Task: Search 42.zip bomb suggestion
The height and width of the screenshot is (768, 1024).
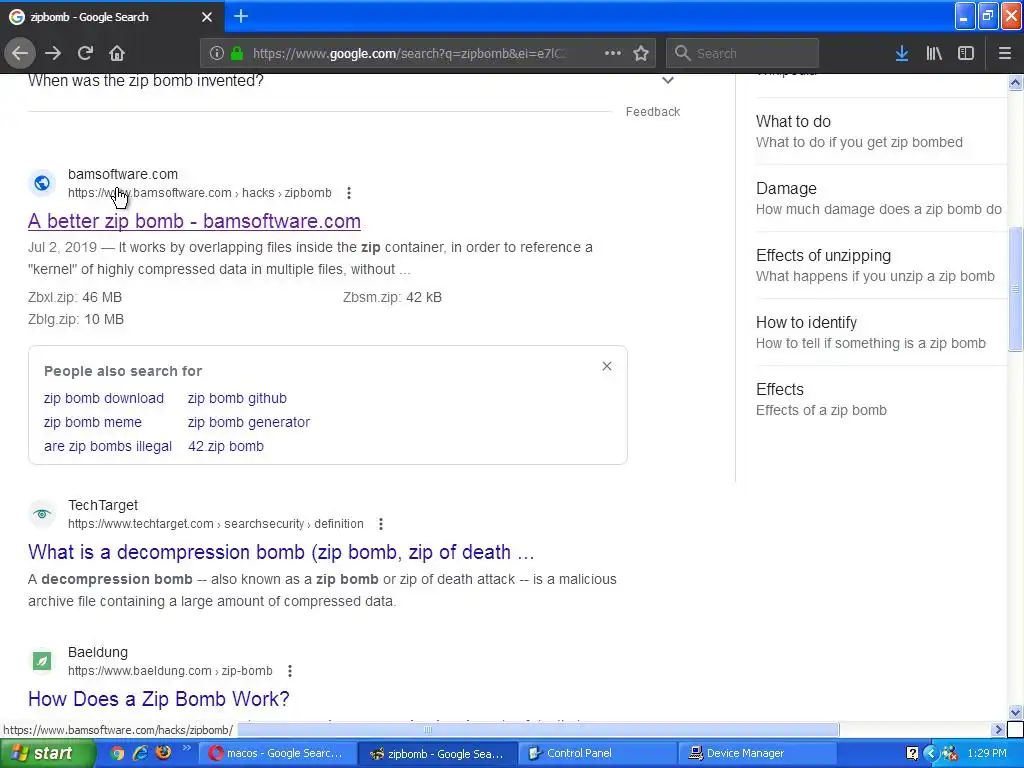Action: (x=226, y=447)
